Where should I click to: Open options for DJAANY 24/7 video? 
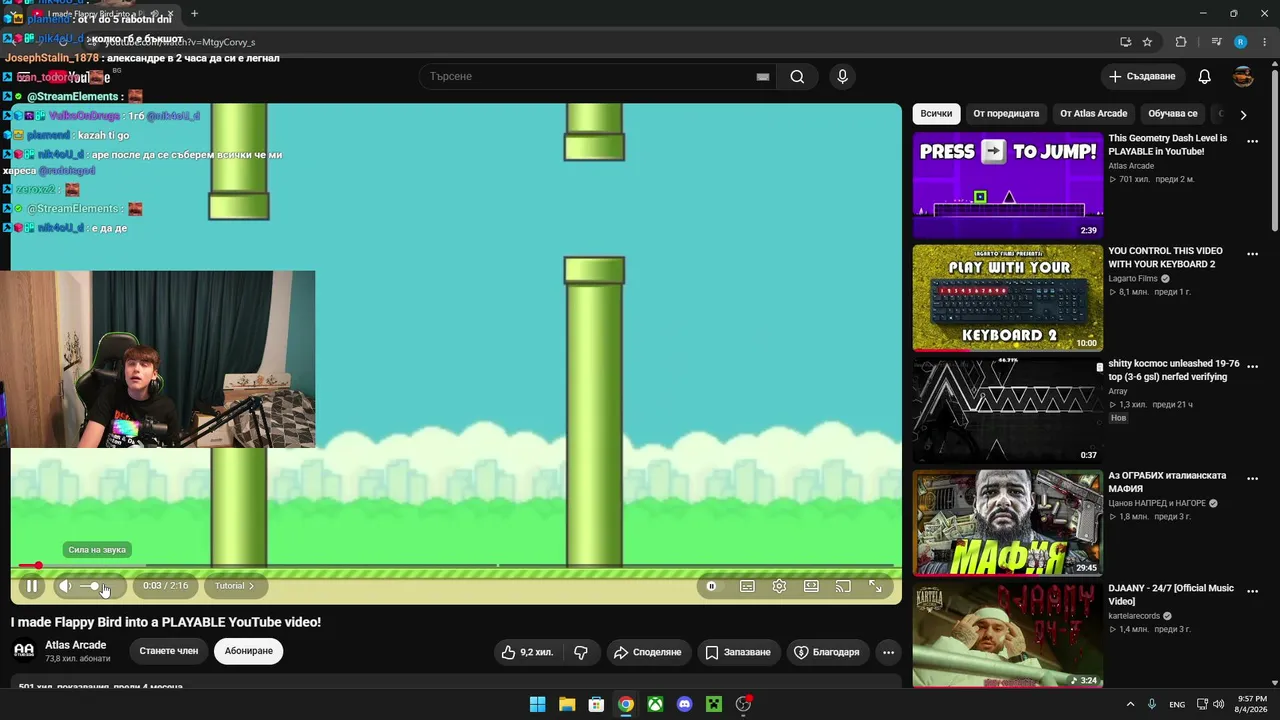1252,591
